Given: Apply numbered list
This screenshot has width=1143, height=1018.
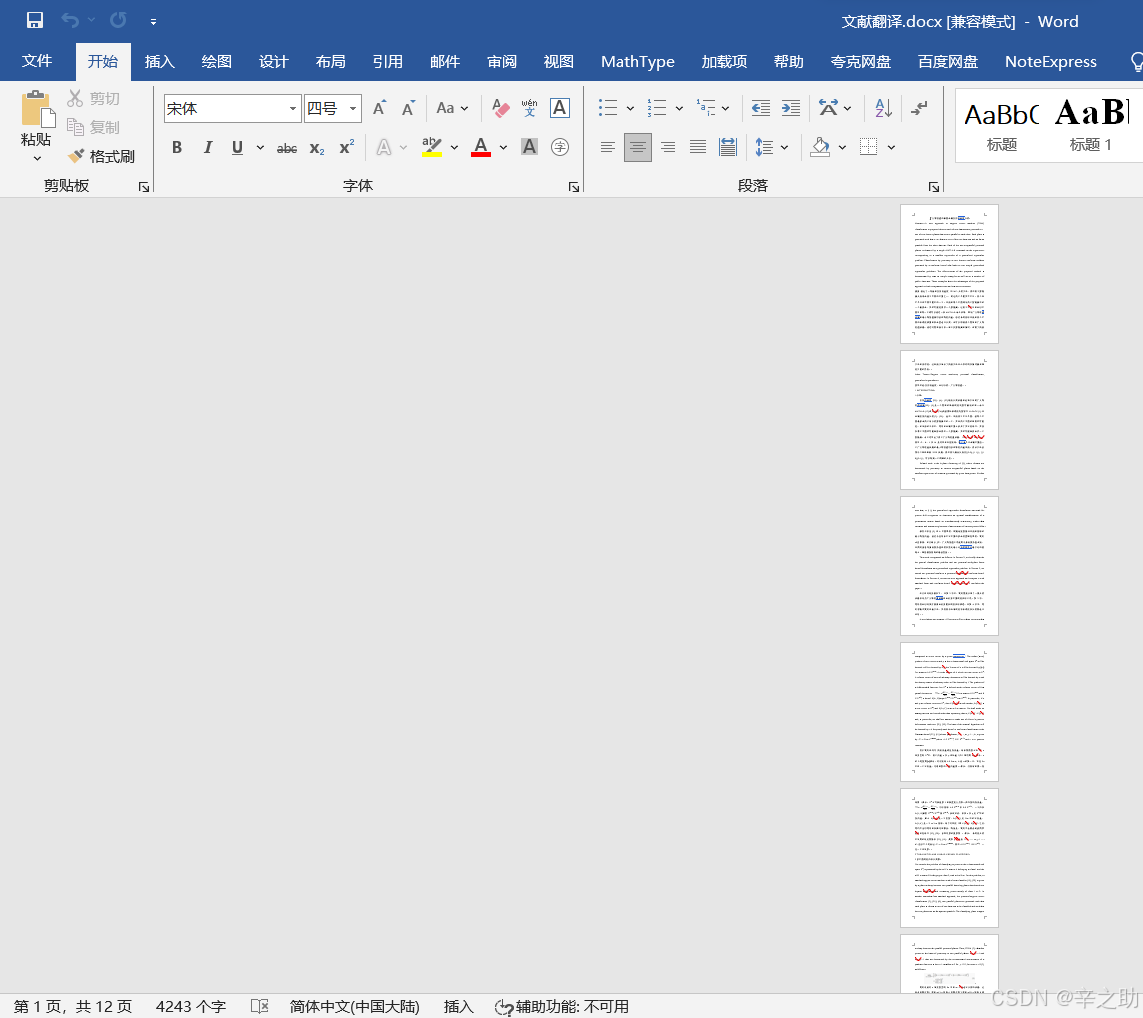Looking at the screenshot, I should (657, 109).
